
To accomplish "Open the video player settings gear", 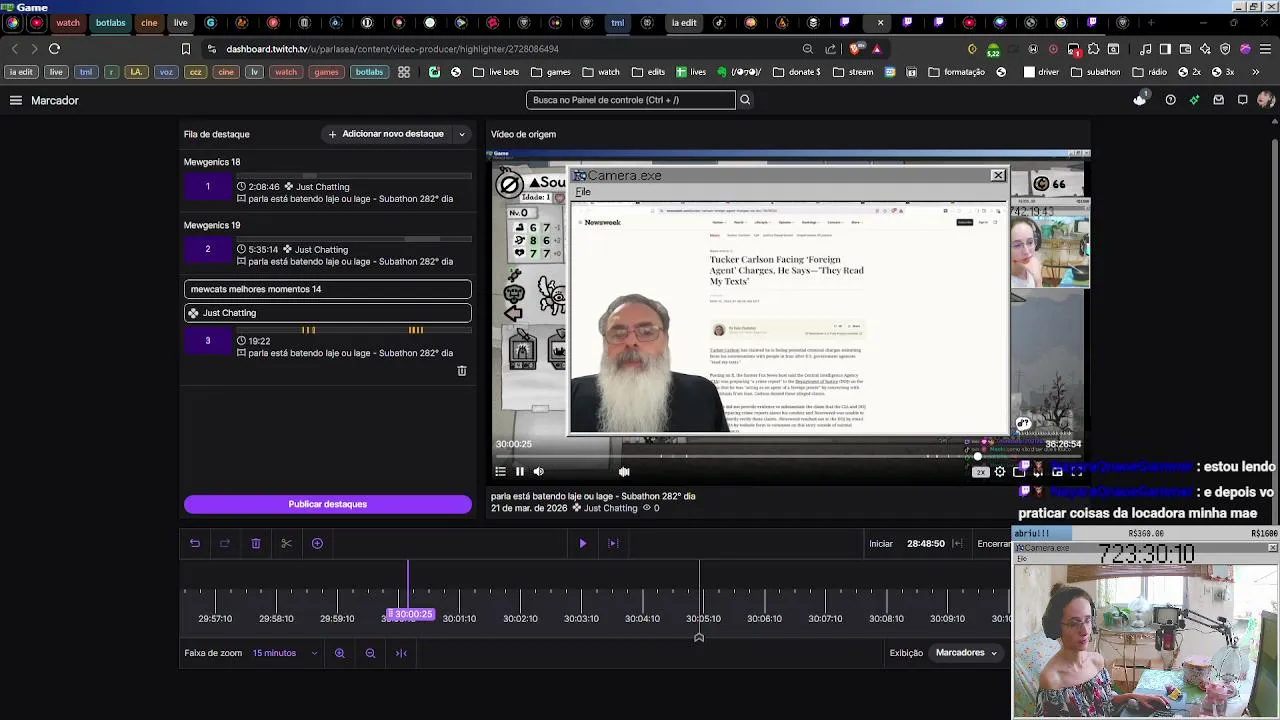I will [x=1000, y=472].
